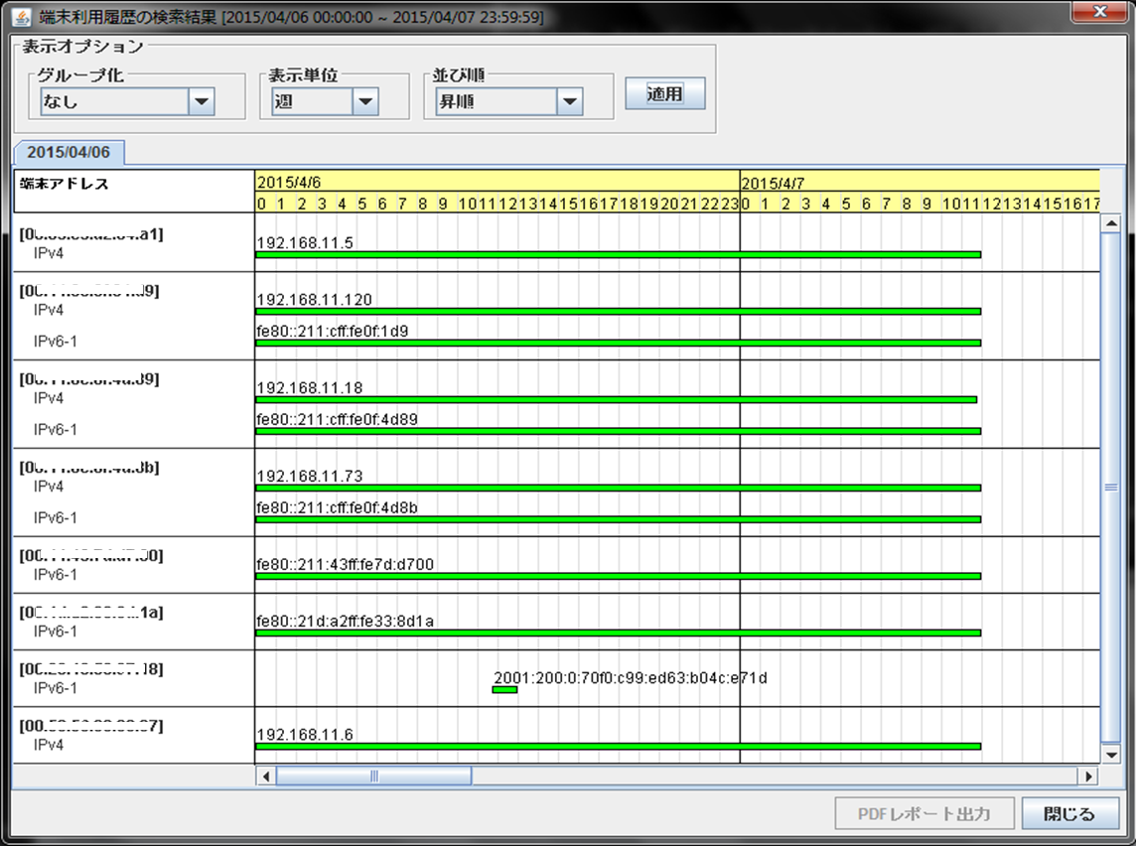The height and width of the screenshot is (846, 1136).
Task: Click vertical scrollbar down arrow
Action: coord(1110,754)
